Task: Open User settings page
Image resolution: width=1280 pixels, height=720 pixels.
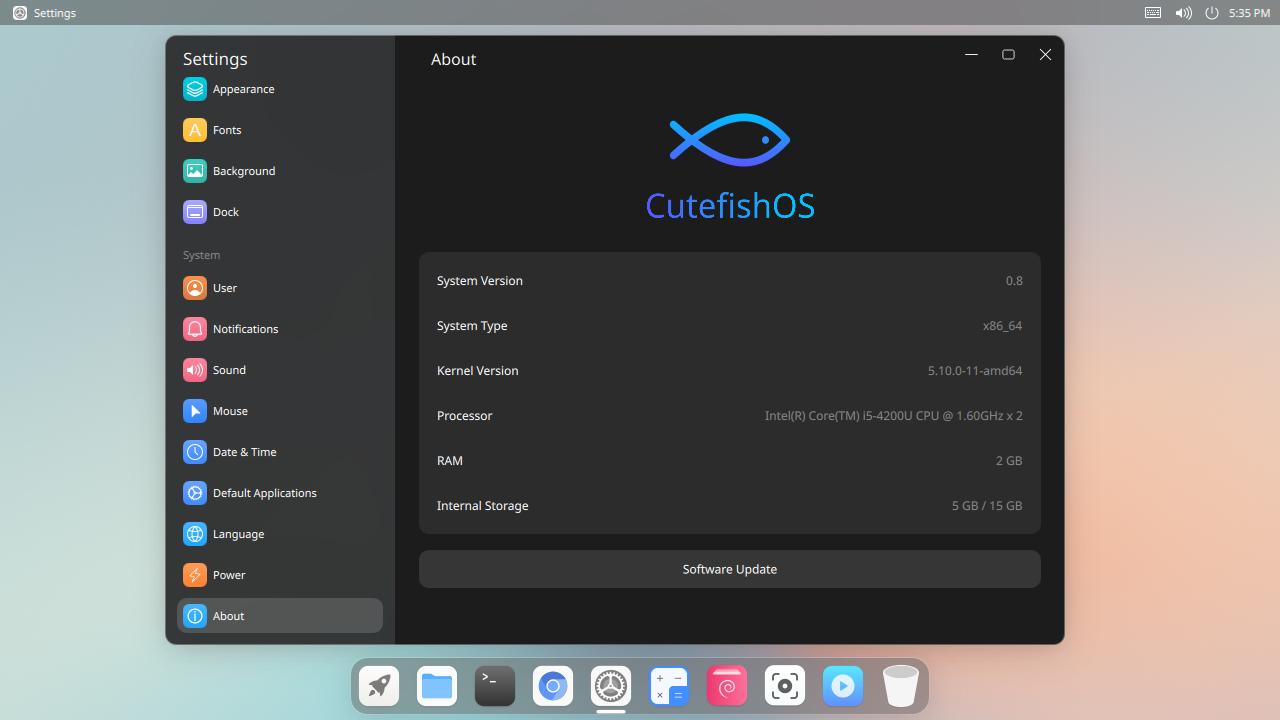Action: pos(280,288)
